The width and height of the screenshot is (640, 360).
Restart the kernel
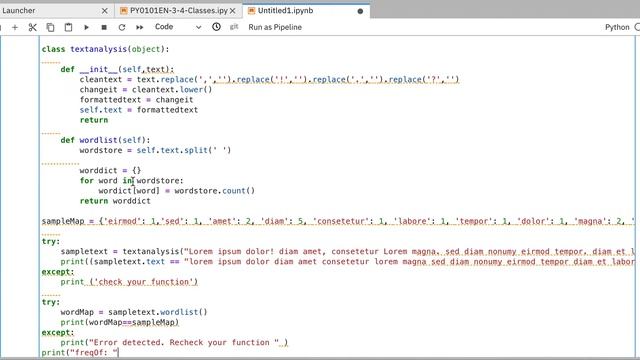(122, 27)
